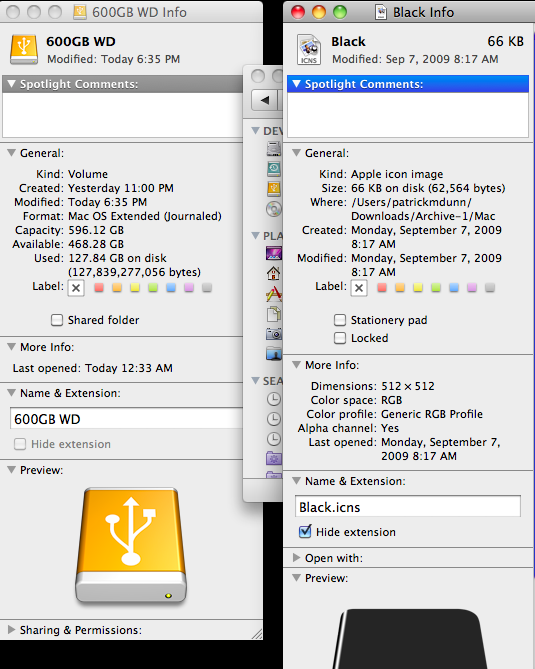Viewport: 535px width, 669px height.
Task: Apply orange label in Black Info
Action: (x=400, y=288)
